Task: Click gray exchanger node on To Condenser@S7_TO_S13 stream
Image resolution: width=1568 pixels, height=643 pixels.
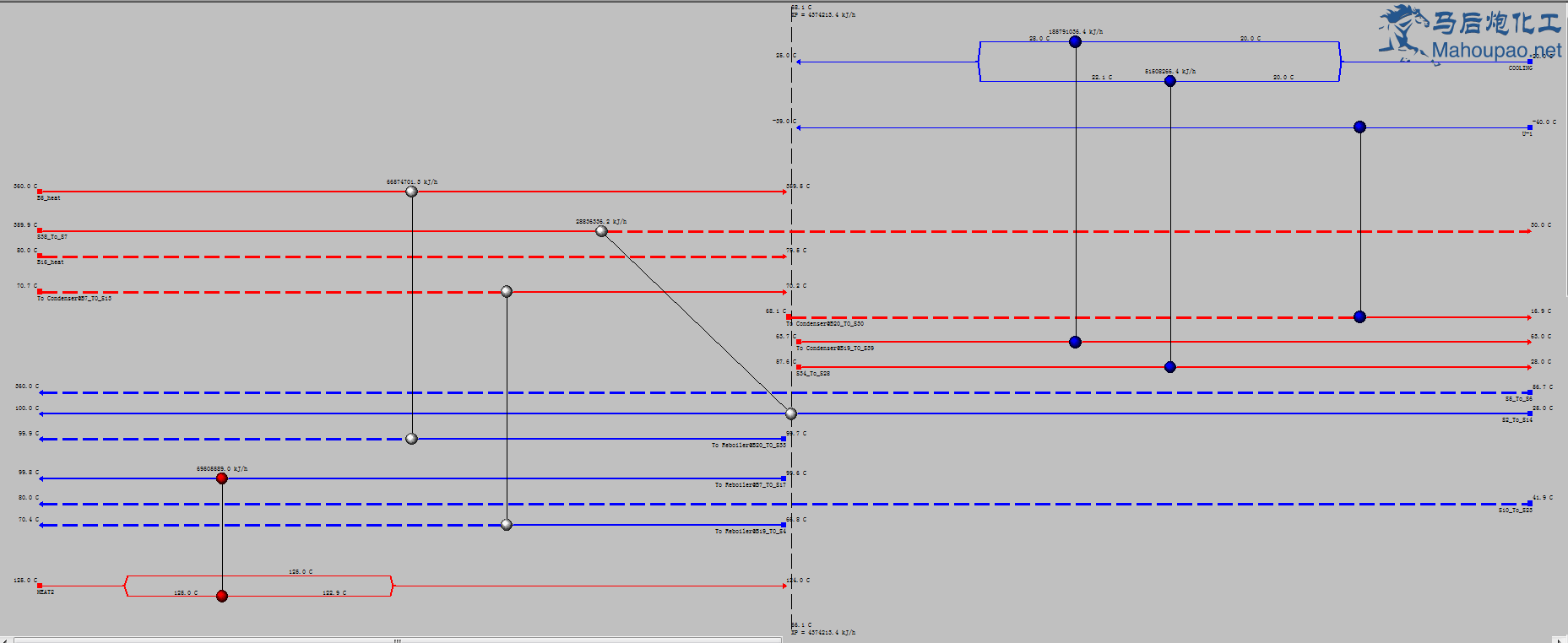Action: (507, 292)
